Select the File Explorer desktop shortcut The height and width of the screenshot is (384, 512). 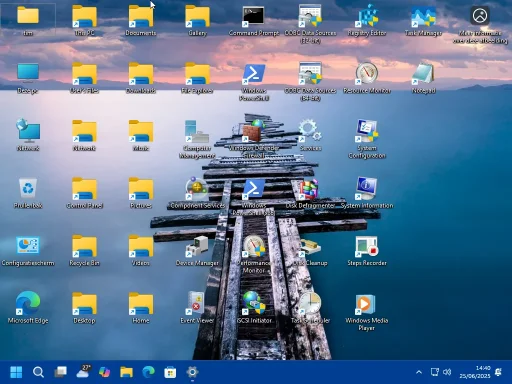coord(197,77)
